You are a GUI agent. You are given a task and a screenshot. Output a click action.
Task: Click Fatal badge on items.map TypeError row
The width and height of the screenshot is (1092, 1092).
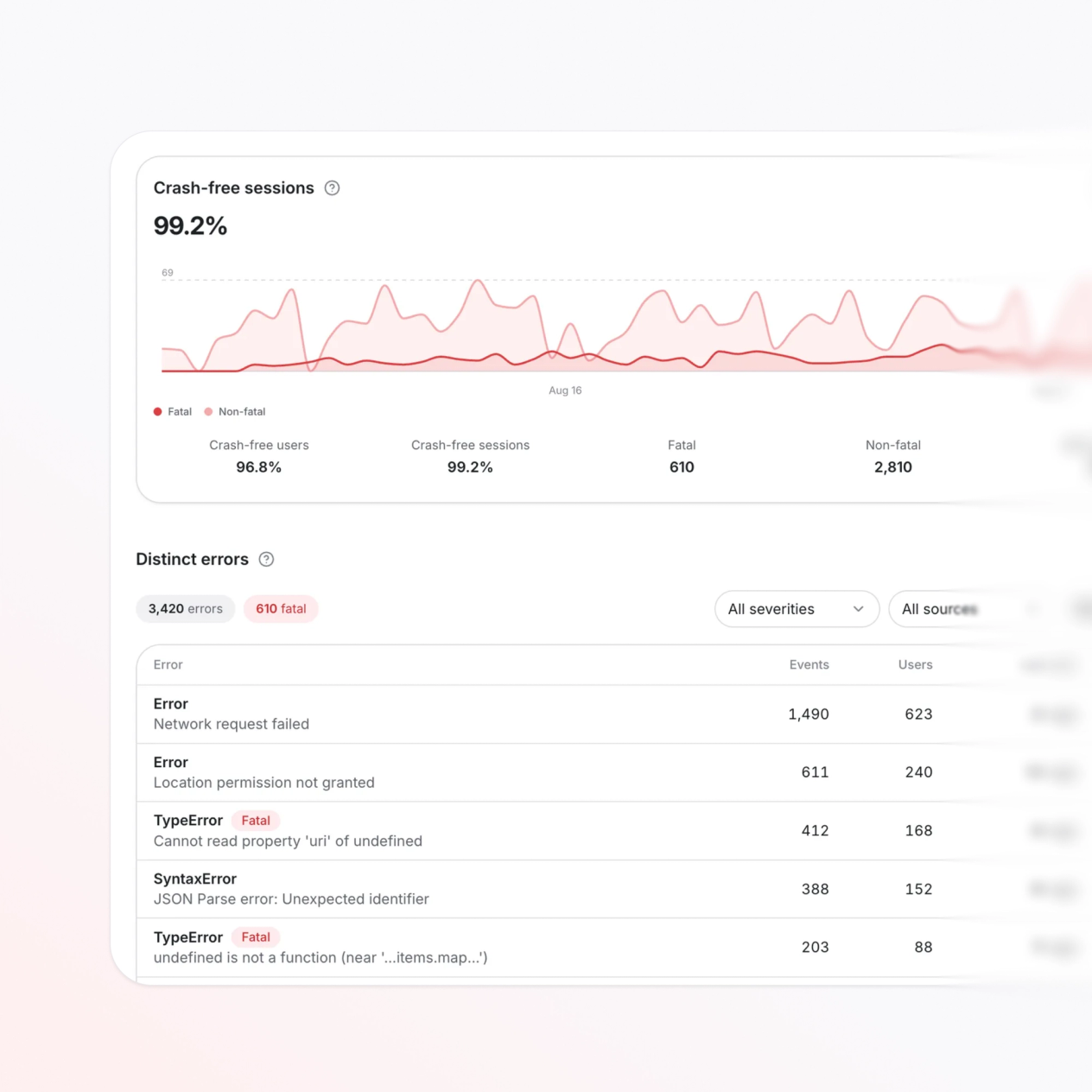pos(256,937)
